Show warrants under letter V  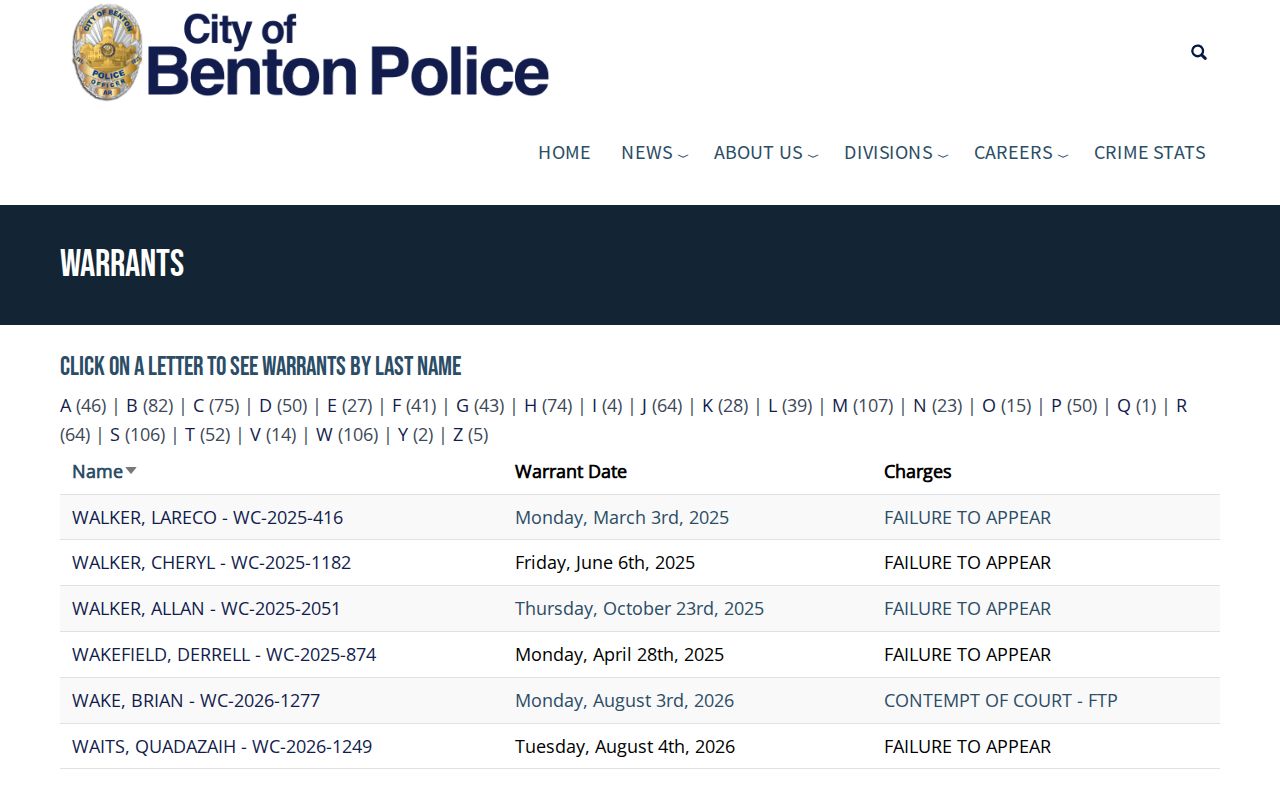coord(255,435)
